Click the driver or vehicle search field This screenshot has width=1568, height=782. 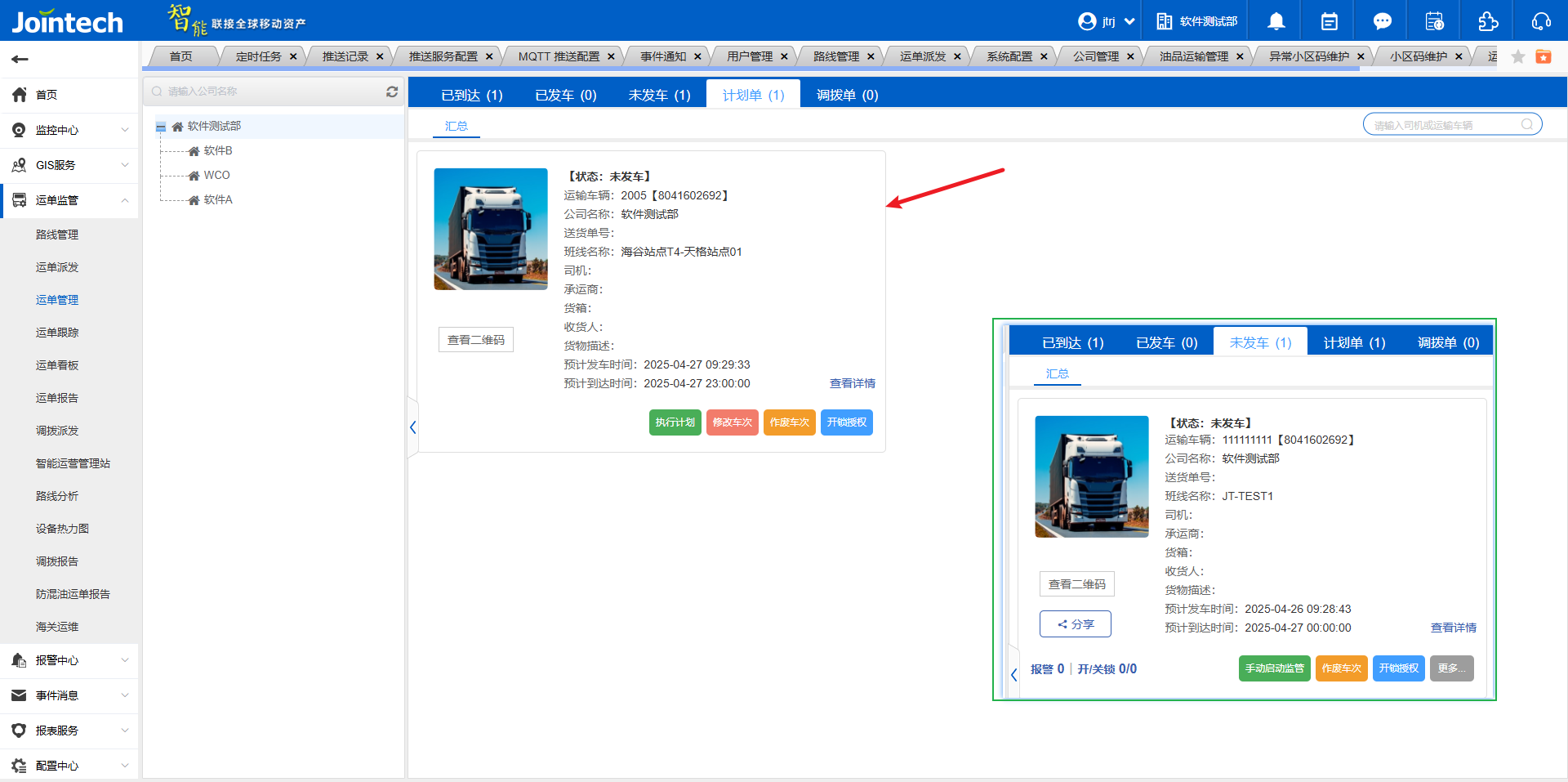1444,125
